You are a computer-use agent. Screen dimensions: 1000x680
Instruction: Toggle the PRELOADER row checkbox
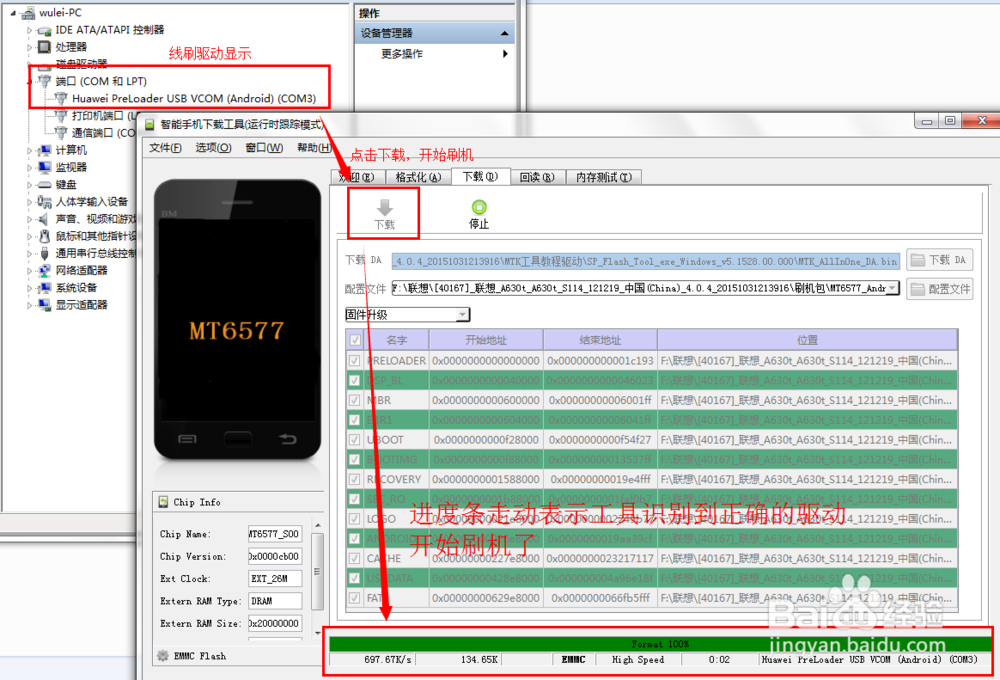[x=355, y=360]
